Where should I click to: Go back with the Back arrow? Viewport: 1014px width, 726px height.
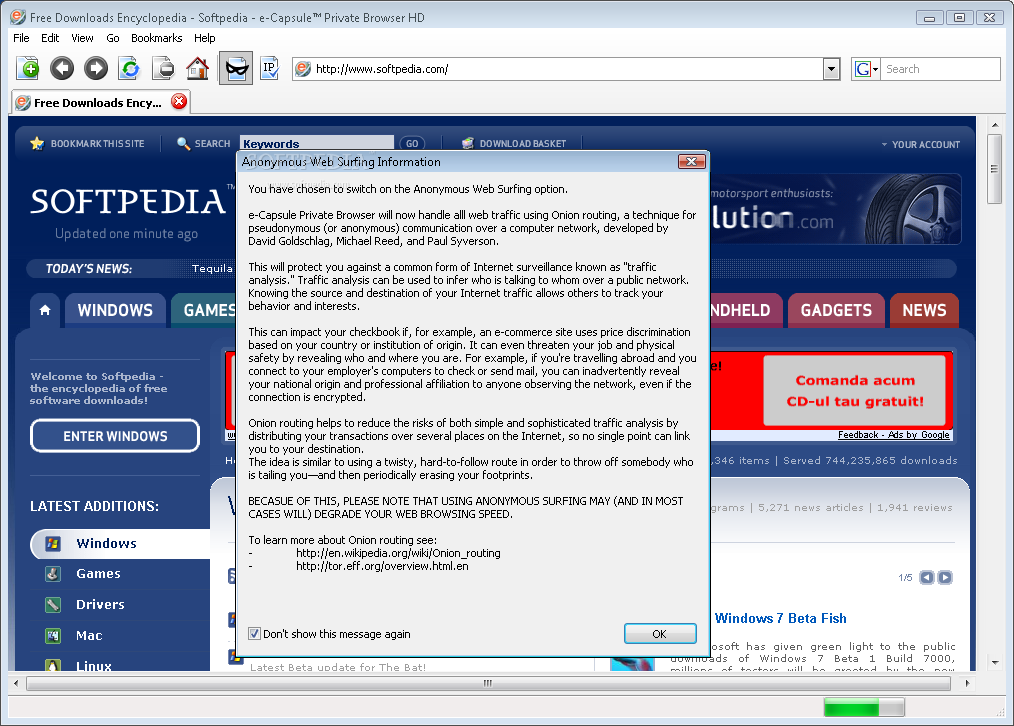coord(62,68)
